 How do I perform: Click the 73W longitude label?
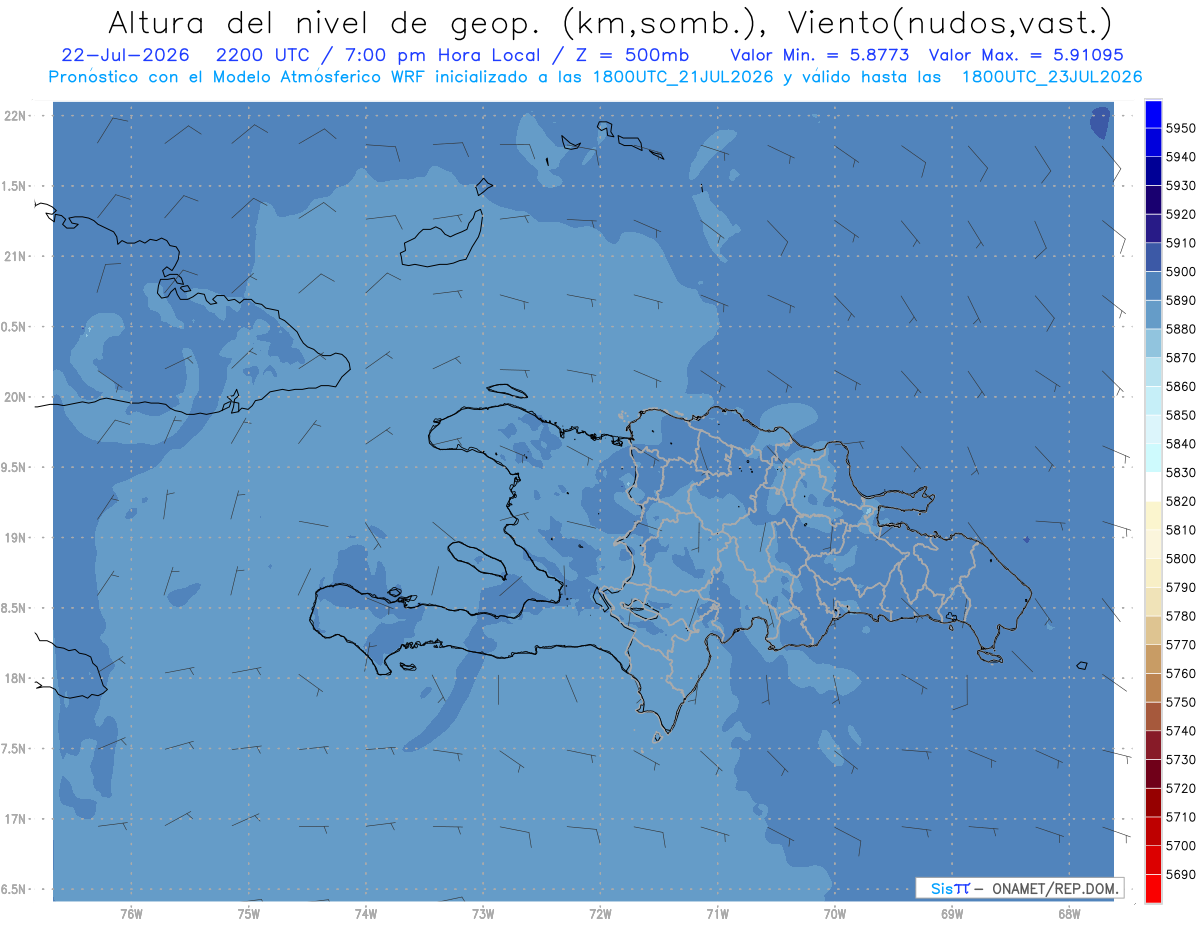click(483, 914)
